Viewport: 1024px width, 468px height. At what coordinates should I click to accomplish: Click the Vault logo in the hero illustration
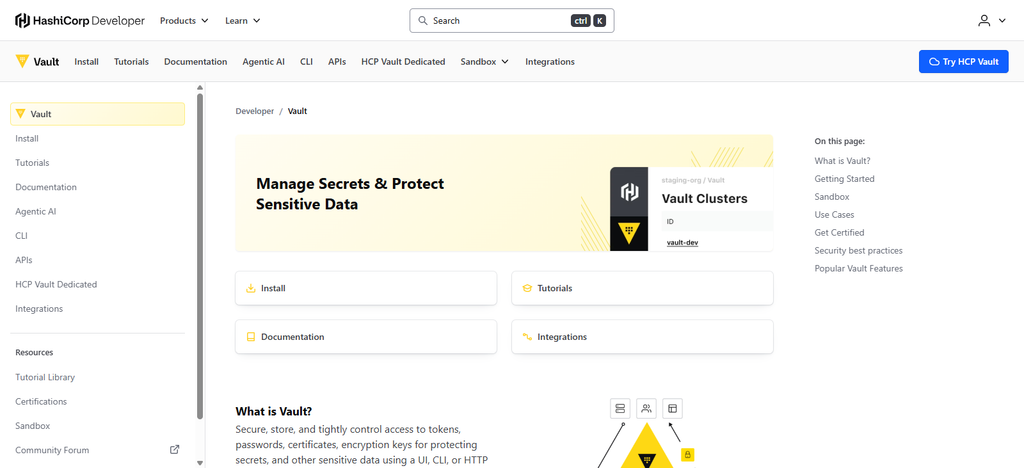pyautogui.click(x=629, y=234)
